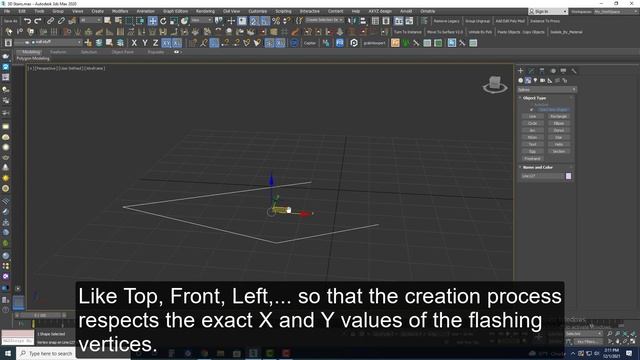Open the Customize menu

click(x=258, y=11)
